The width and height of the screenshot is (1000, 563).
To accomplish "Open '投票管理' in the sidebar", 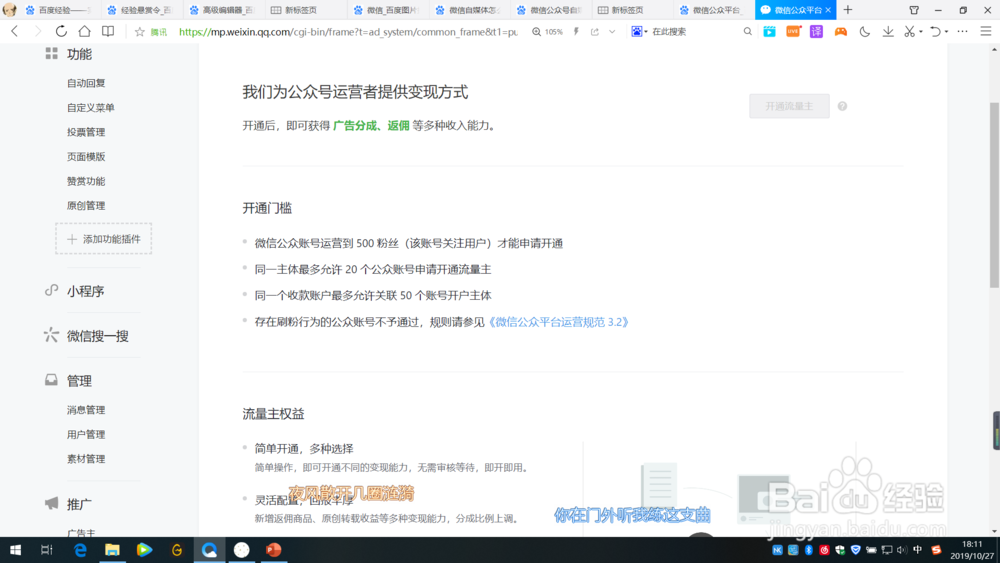I will tap(86, 132).
